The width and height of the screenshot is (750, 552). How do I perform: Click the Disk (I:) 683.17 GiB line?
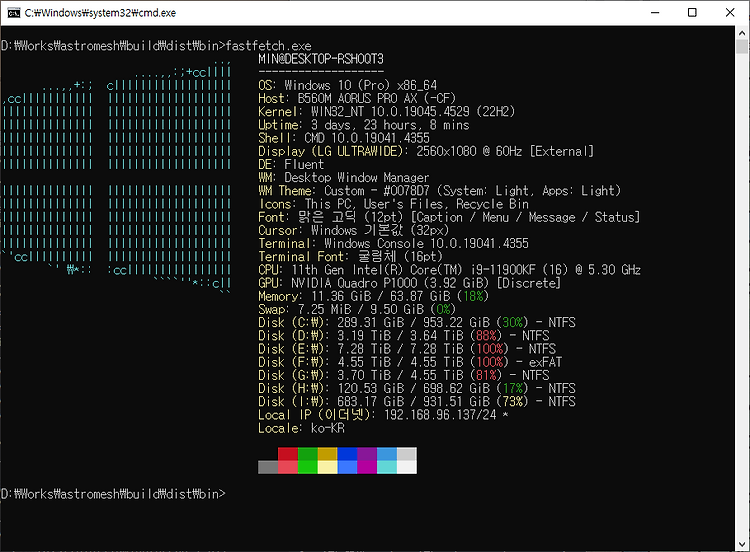click(x=417, y=401)
